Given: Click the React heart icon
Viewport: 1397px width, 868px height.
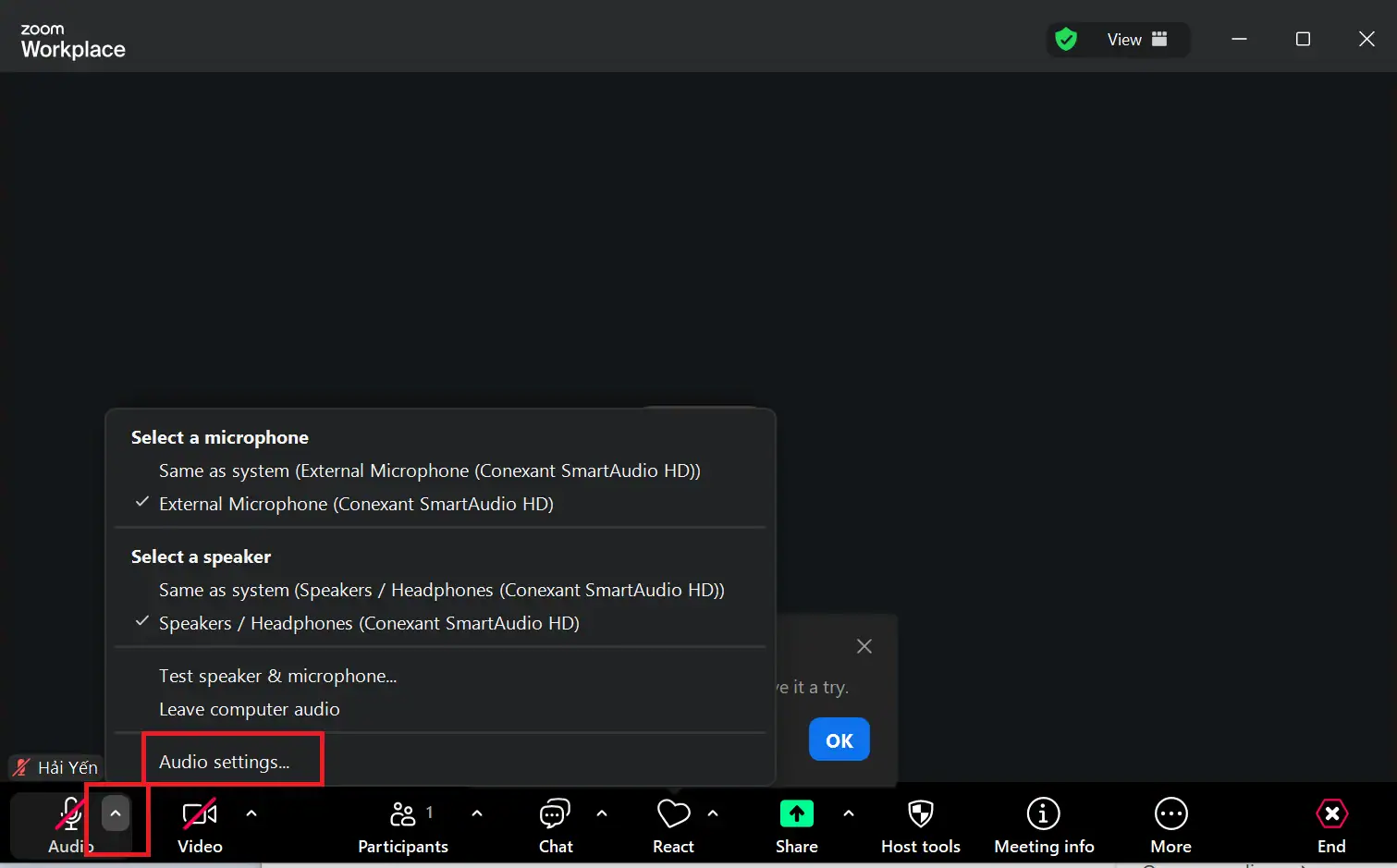Looking at the screenshot, I should pos(673,815).
